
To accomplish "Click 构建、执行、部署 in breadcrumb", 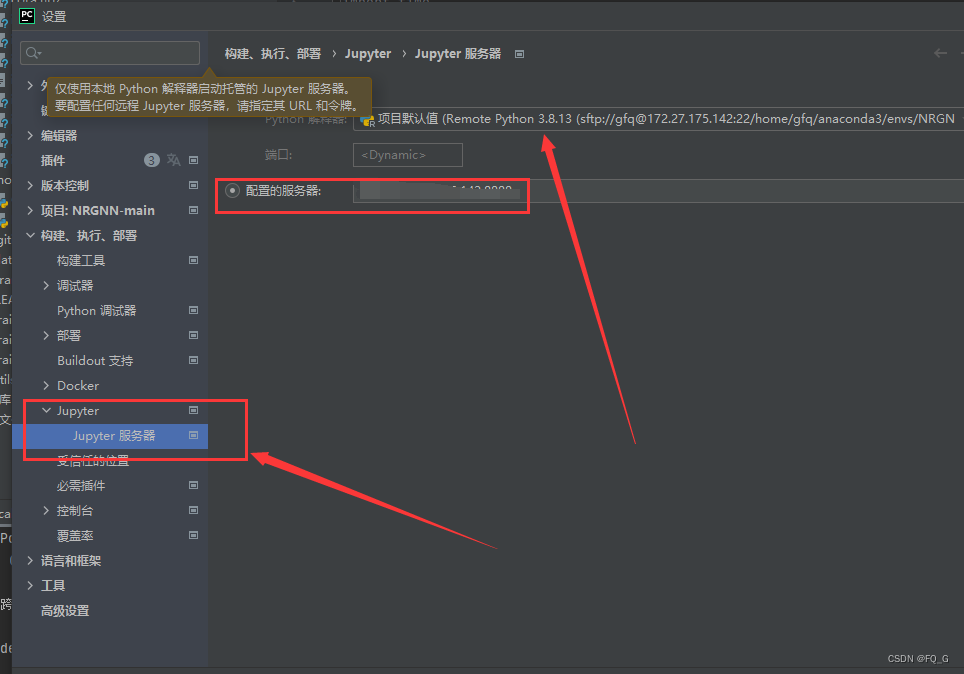I will (273, 54).
